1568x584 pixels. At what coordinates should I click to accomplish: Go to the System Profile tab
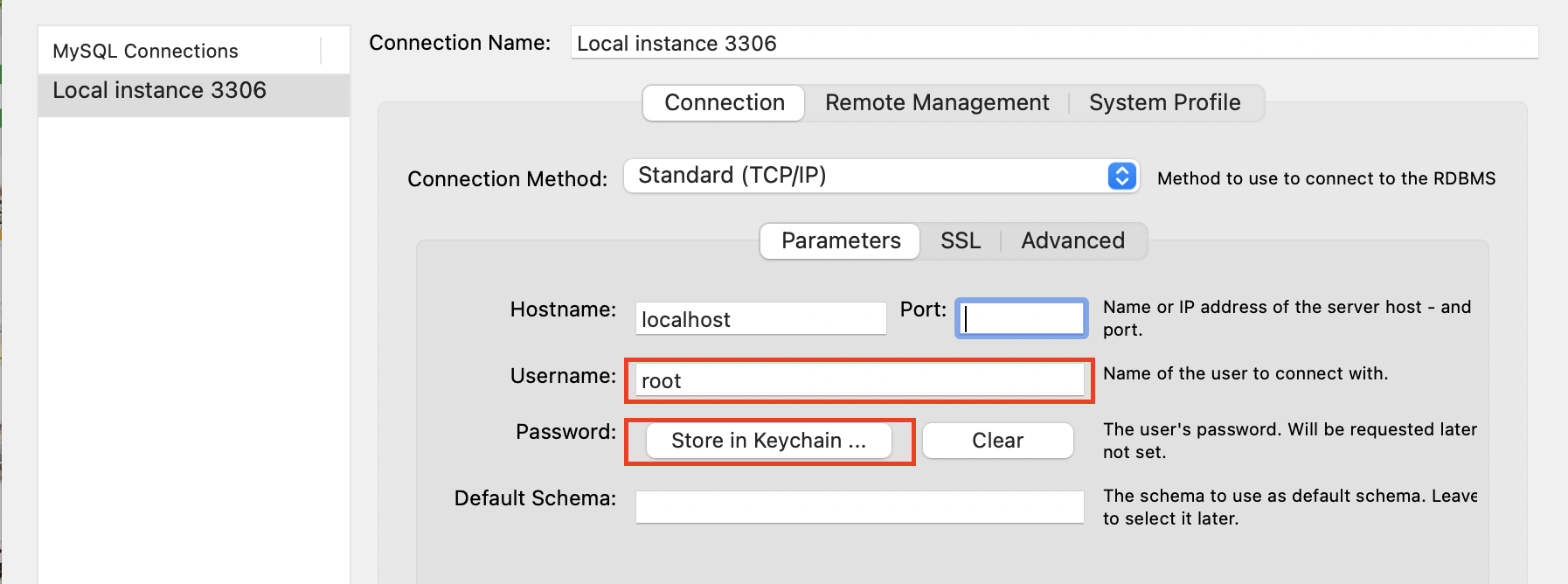(1164, 103)
